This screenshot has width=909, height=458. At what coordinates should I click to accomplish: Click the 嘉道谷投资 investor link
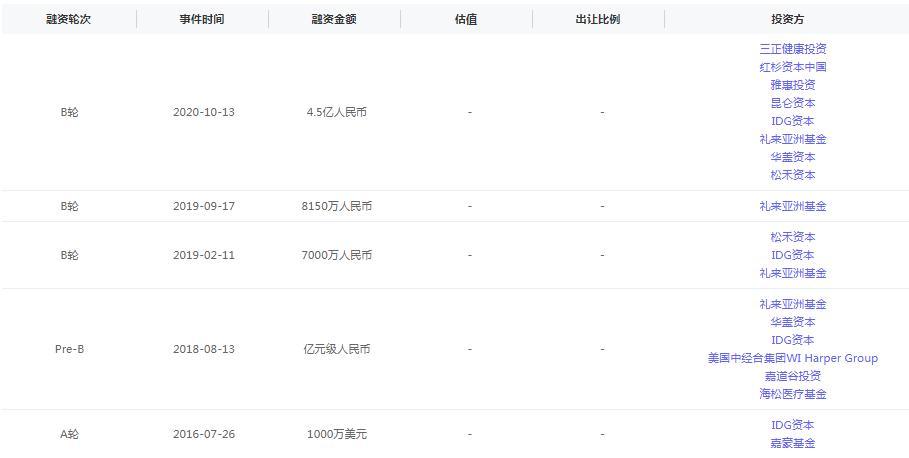pos(792,376)
